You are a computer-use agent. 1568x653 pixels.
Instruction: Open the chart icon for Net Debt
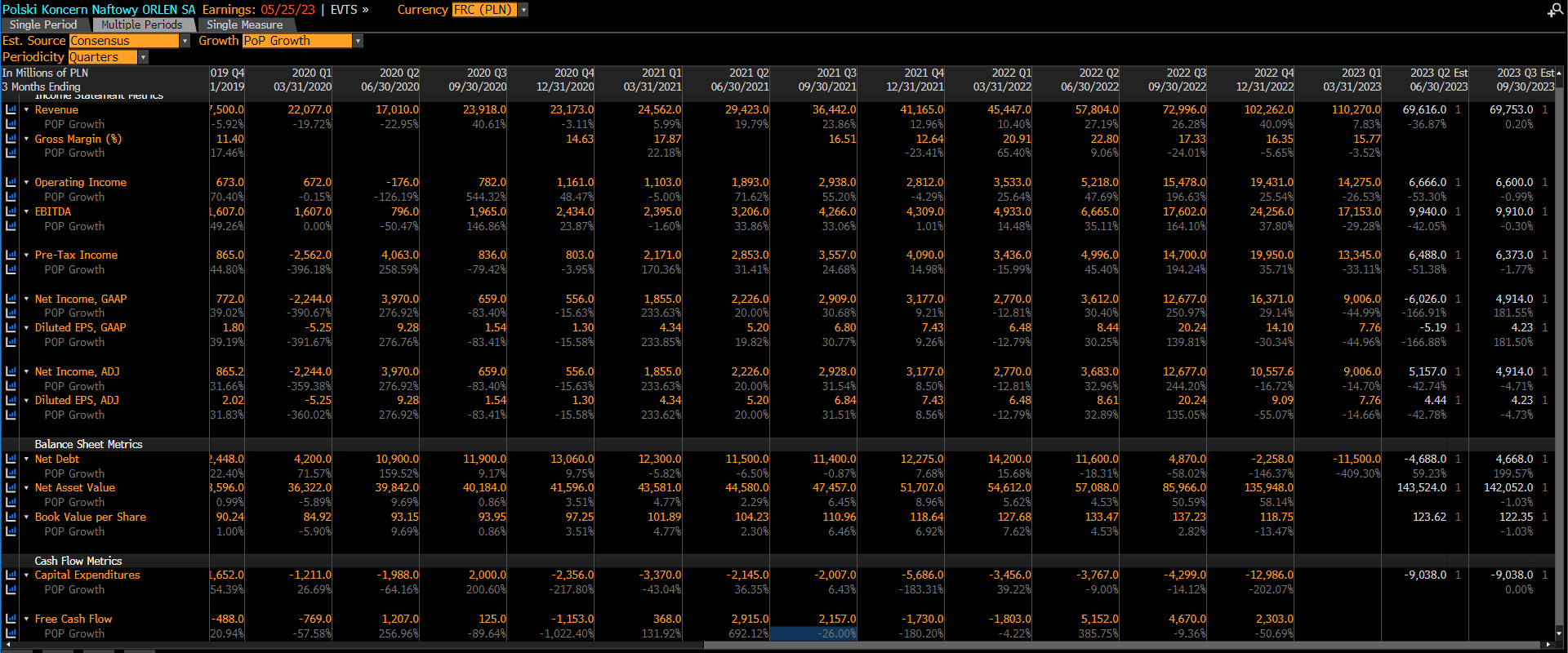[x=11, y=459]
